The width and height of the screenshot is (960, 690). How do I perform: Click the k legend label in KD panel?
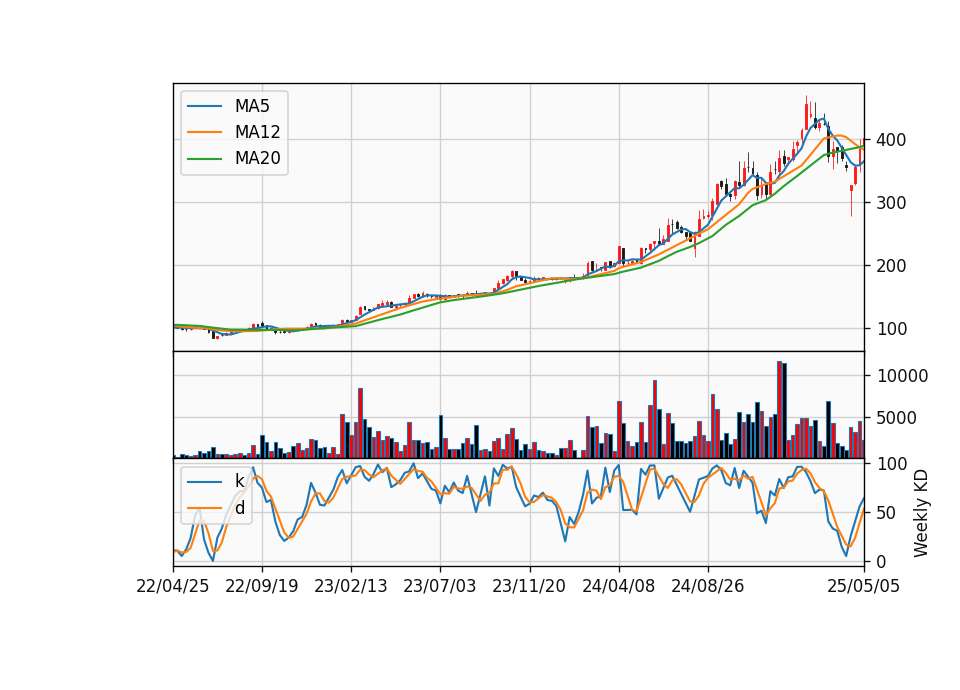click(239, 481)
